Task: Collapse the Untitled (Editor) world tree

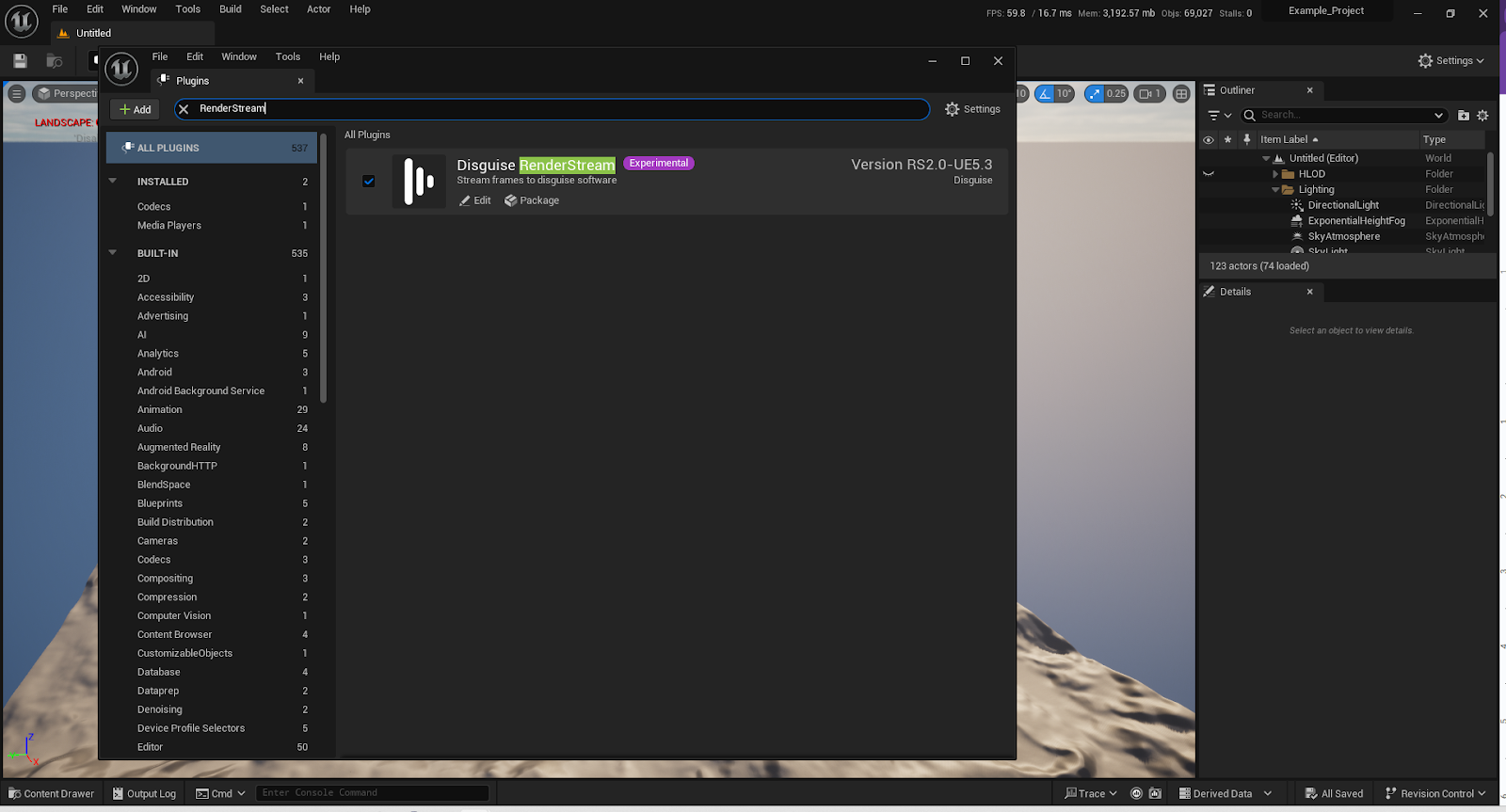Action: (x=1266, y=159)
